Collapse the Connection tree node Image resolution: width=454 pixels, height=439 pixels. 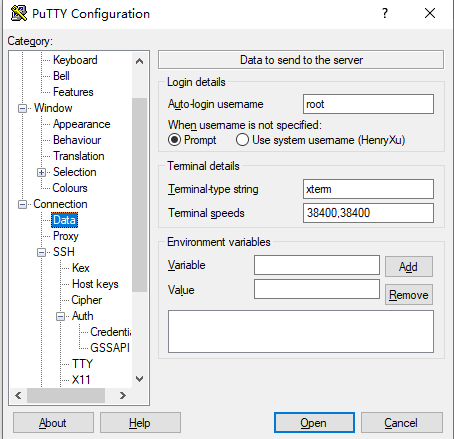point(22,204)
